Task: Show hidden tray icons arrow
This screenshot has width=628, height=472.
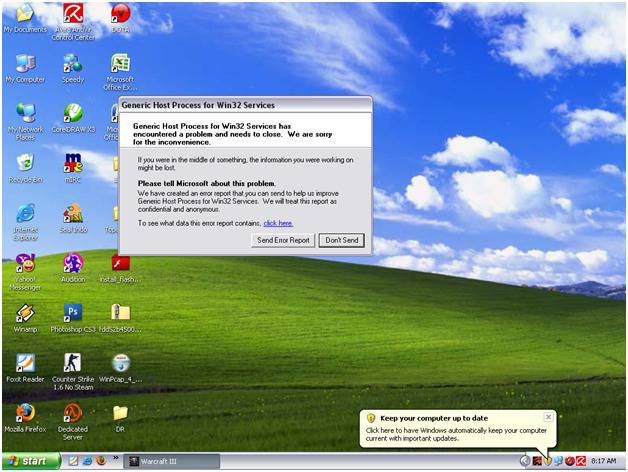Action: point(525,461)
